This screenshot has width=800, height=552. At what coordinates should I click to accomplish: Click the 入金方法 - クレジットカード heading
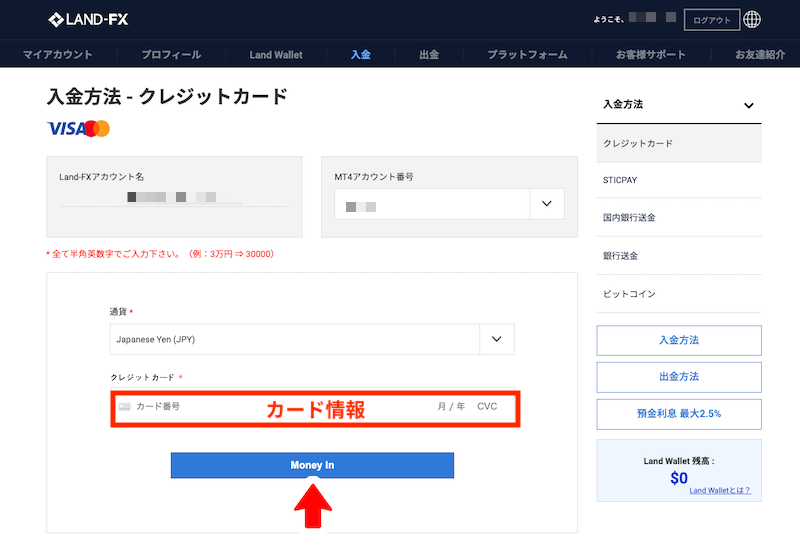pos(167,96)
